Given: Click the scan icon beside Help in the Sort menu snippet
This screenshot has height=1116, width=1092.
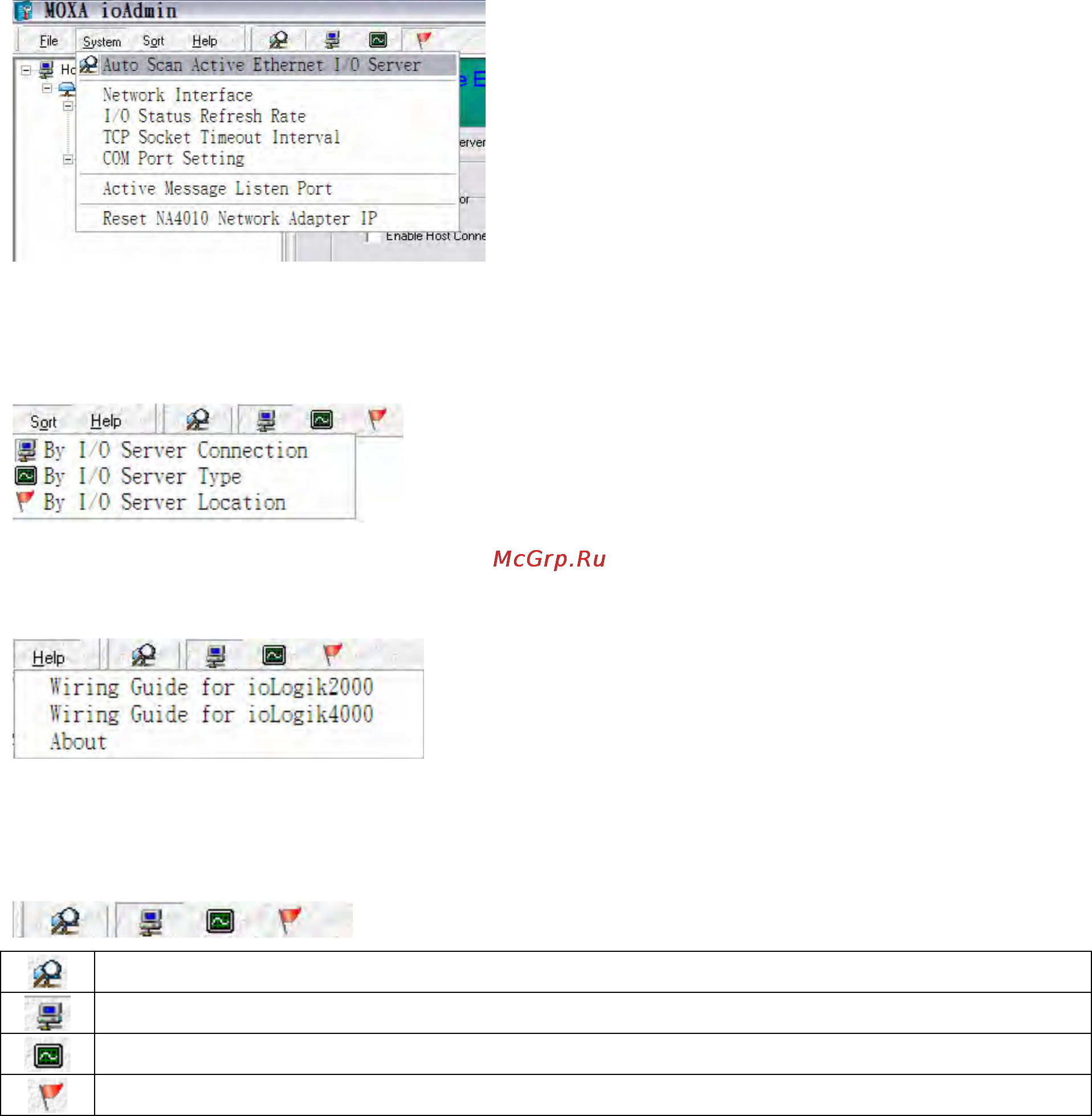Looking at the screenshot, I should (198, 419).
